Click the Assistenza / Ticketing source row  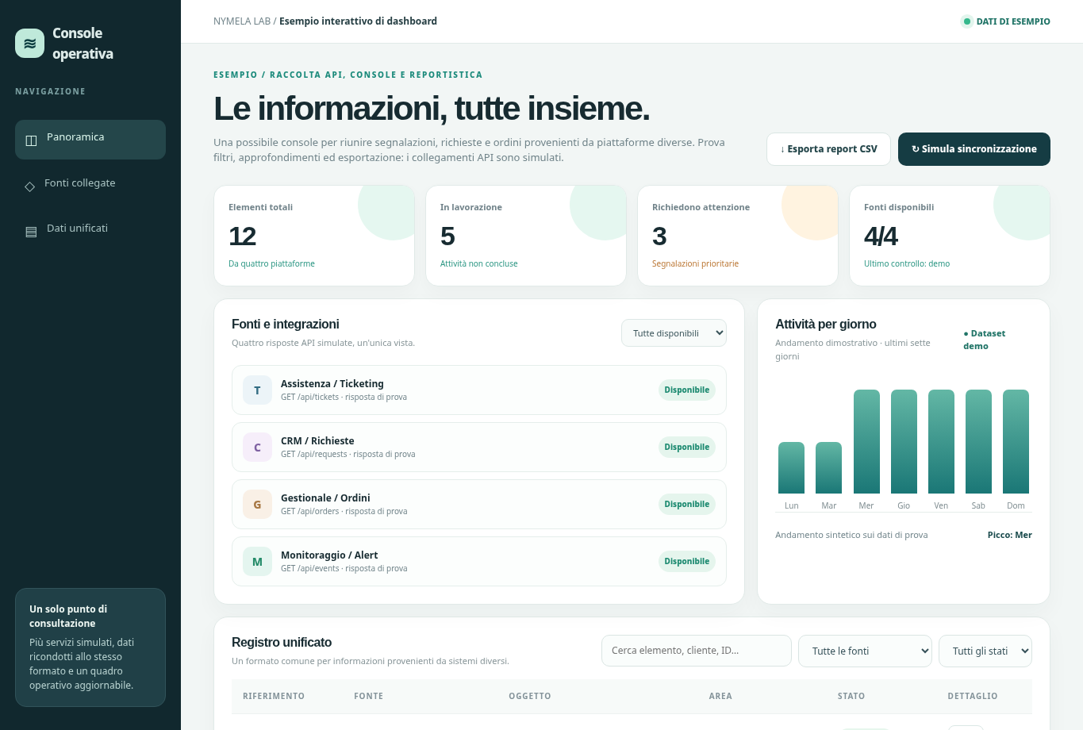click(x=479, y=390)
